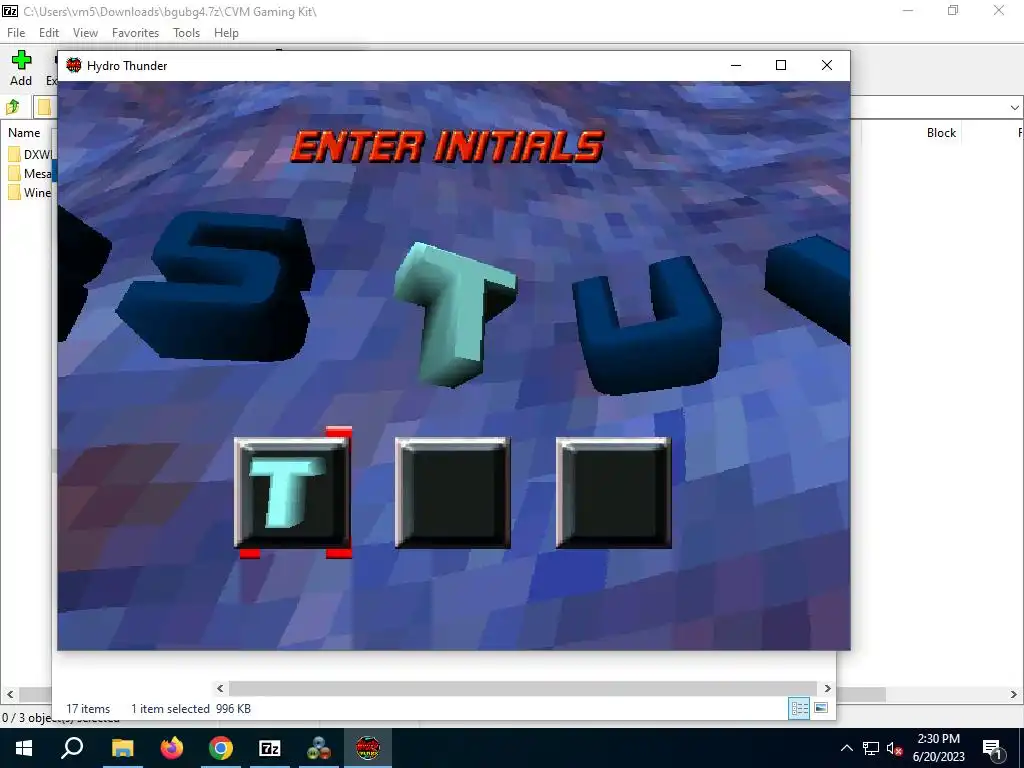Open the Help menu in 7-Zip
Screen dimensions: 1024x768
click(226, 33)
